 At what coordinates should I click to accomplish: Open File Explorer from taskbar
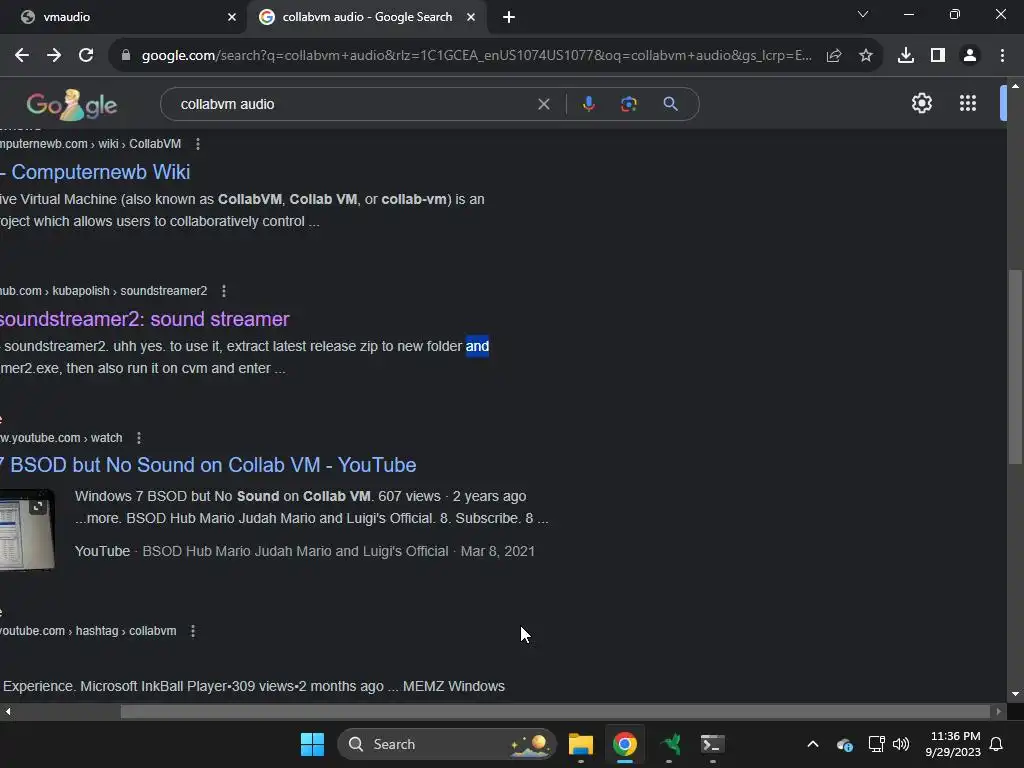pyautogui.click(x=581, y=744)
